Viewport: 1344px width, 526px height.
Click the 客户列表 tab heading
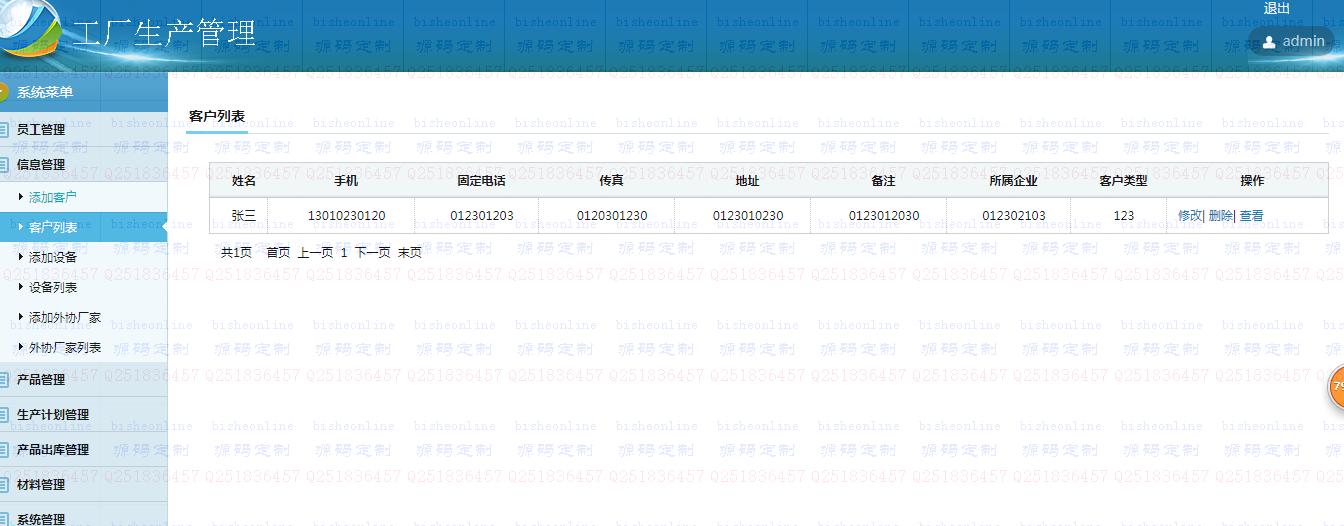click(x=217, y=116)
